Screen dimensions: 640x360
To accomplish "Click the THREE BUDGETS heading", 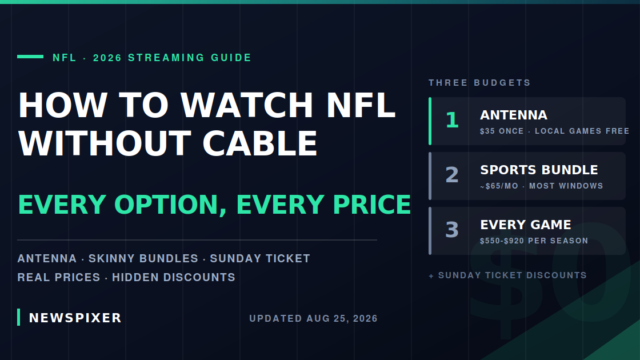I will 479,82.
